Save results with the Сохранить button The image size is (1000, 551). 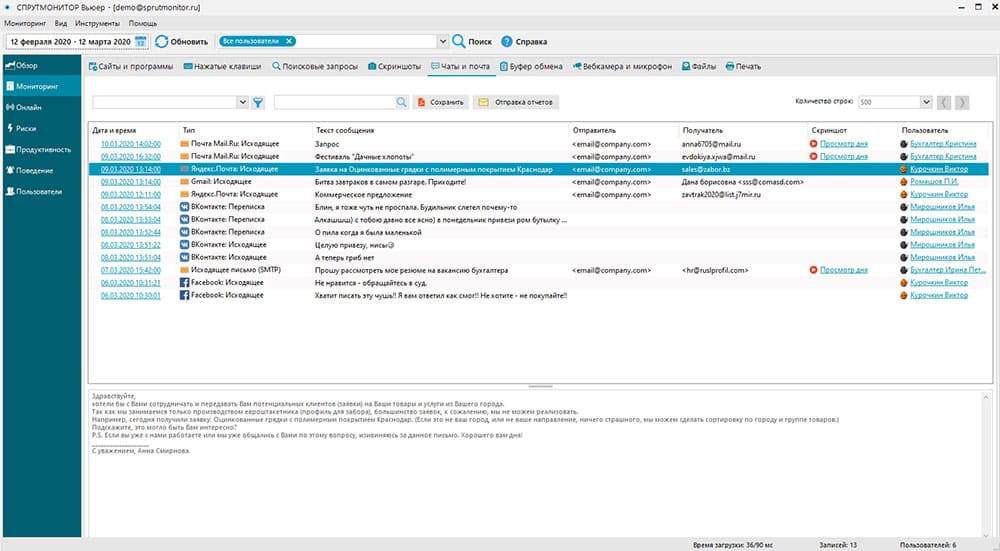coord(440,102)
